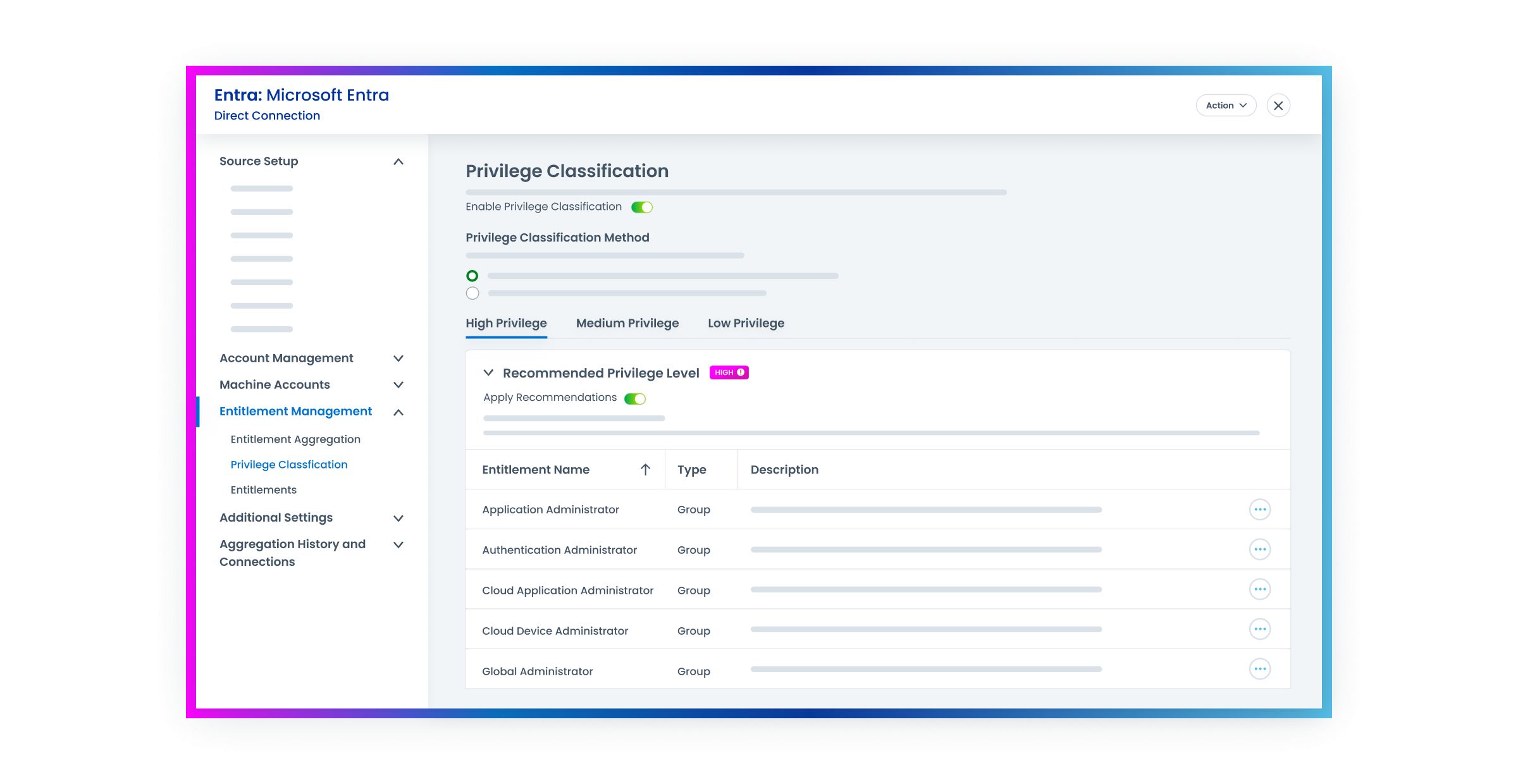Collapse the Recommended Privilege Level section

pos(488,373)
